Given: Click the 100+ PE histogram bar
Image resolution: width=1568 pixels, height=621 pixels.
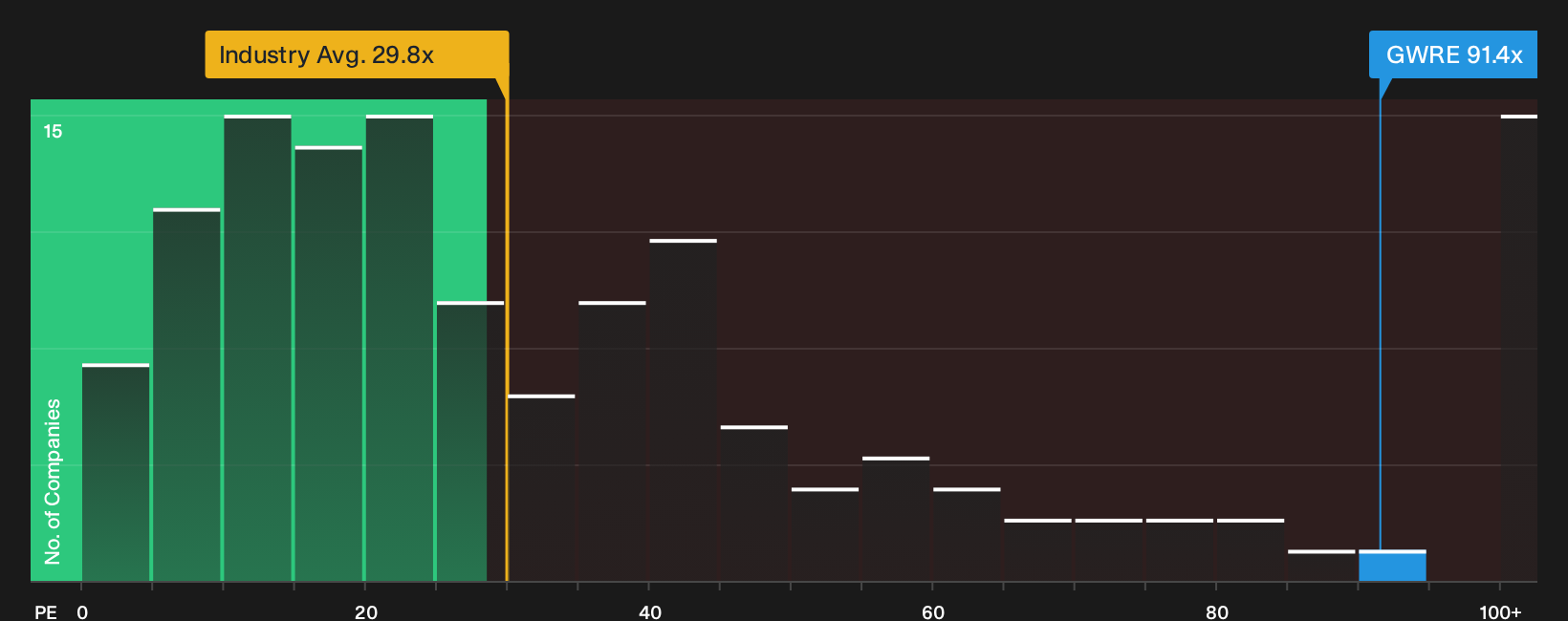Looking at the screenshot, I should click(1519, 348).
